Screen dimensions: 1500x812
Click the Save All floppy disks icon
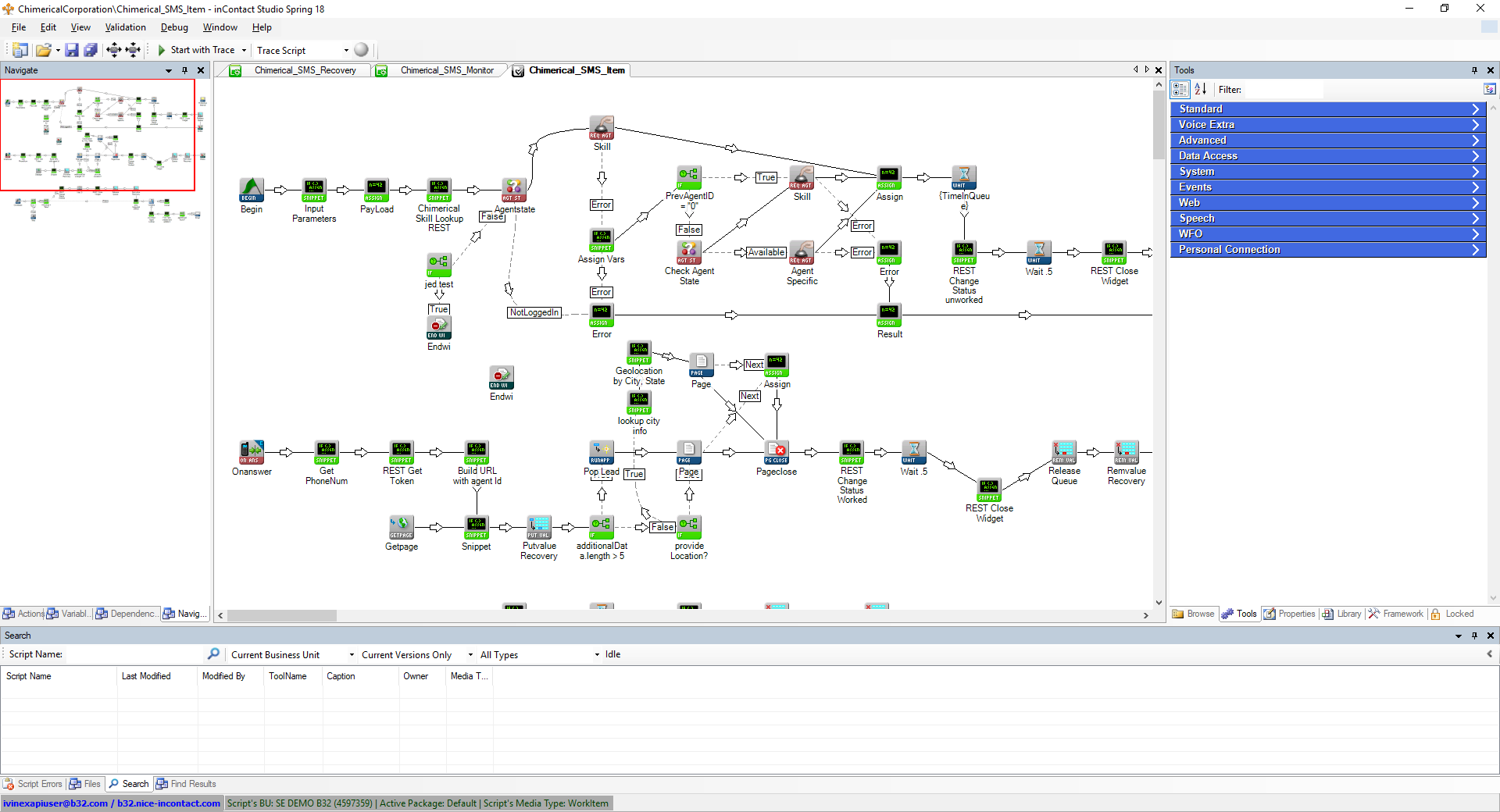coord(91,50)
